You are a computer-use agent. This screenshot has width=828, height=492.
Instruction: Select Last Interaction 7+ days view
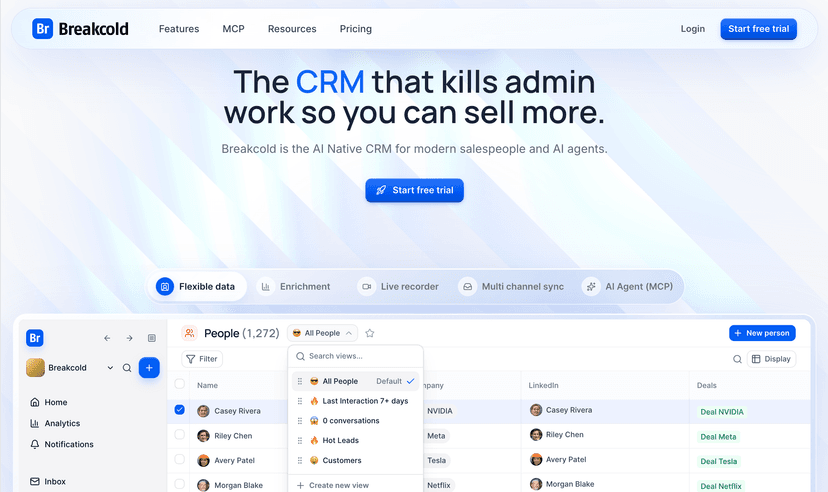355,401
